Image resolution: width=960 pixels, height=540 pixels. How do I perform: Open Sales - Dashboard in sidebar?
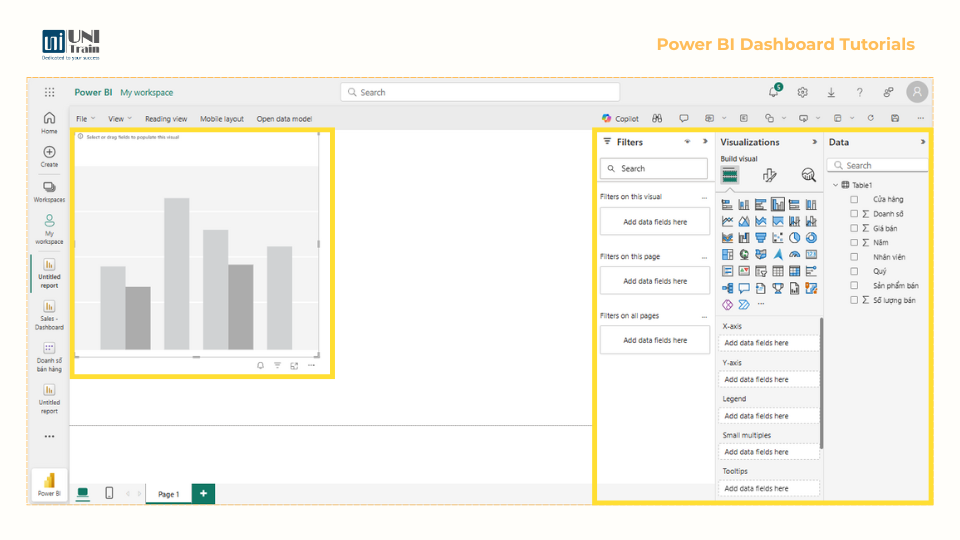(x=50, y=315)
